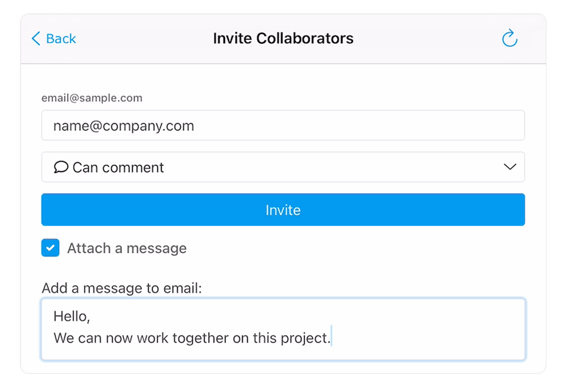Focus the email message text area
The height and width of the screenshot is (388, 566).
[x=283, y=329]
